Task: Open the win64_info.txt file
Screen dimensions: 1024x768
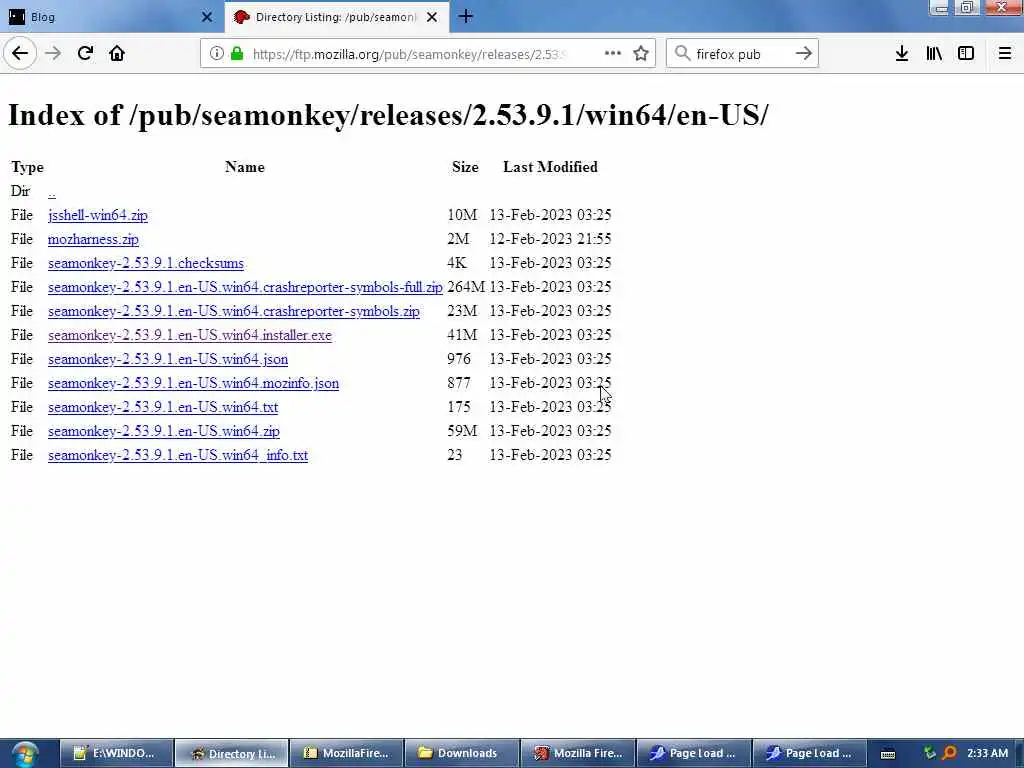Action: coord(178,455)
